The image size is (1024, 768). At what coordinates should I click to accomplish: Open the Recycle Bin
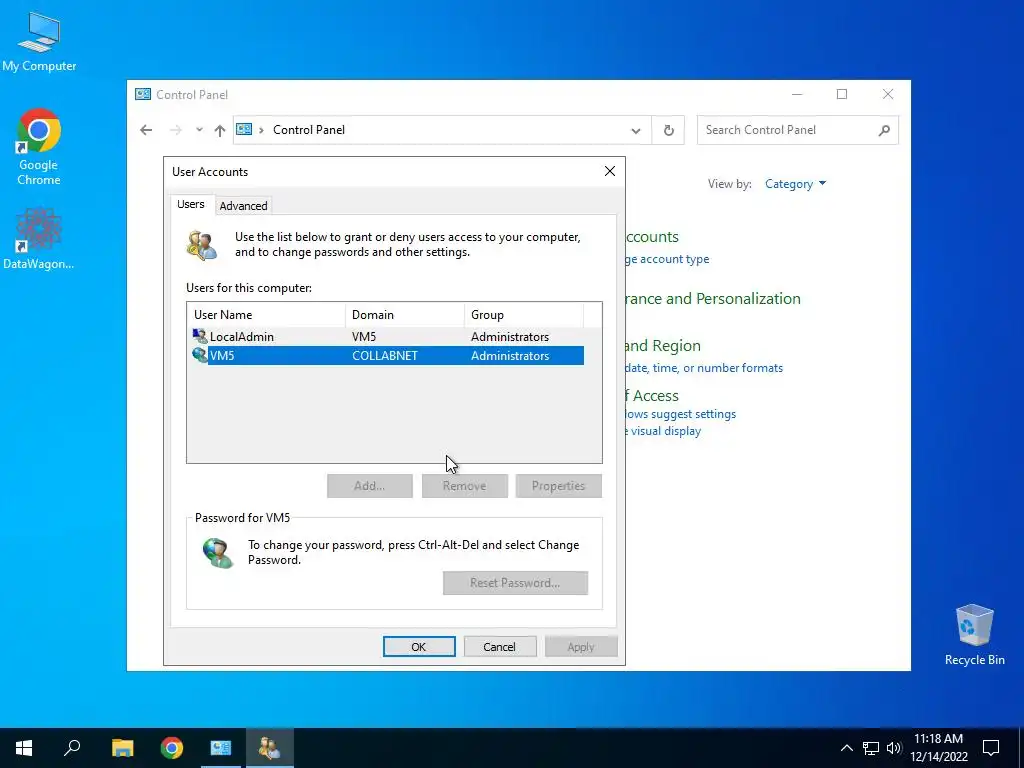(974, 635)
